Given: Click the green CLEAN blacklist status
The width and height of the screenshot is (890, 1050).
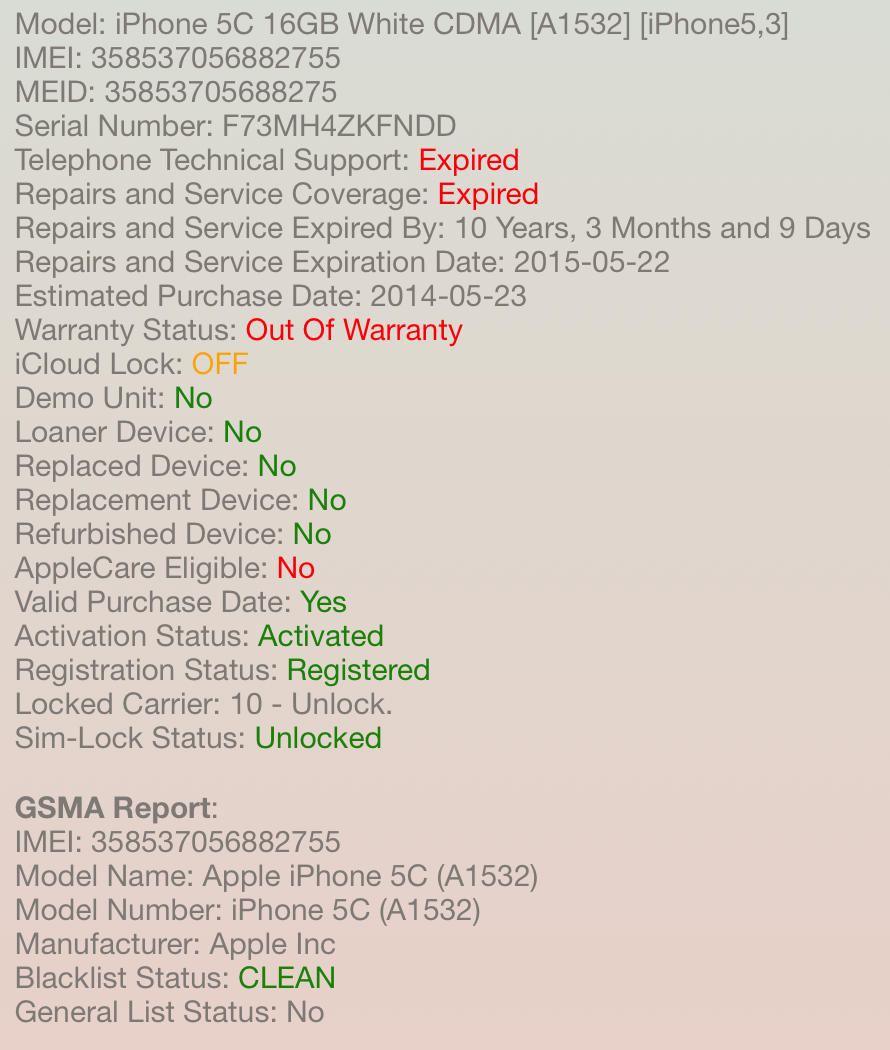Looking at the screenshot, I should [x=287, y=978].
